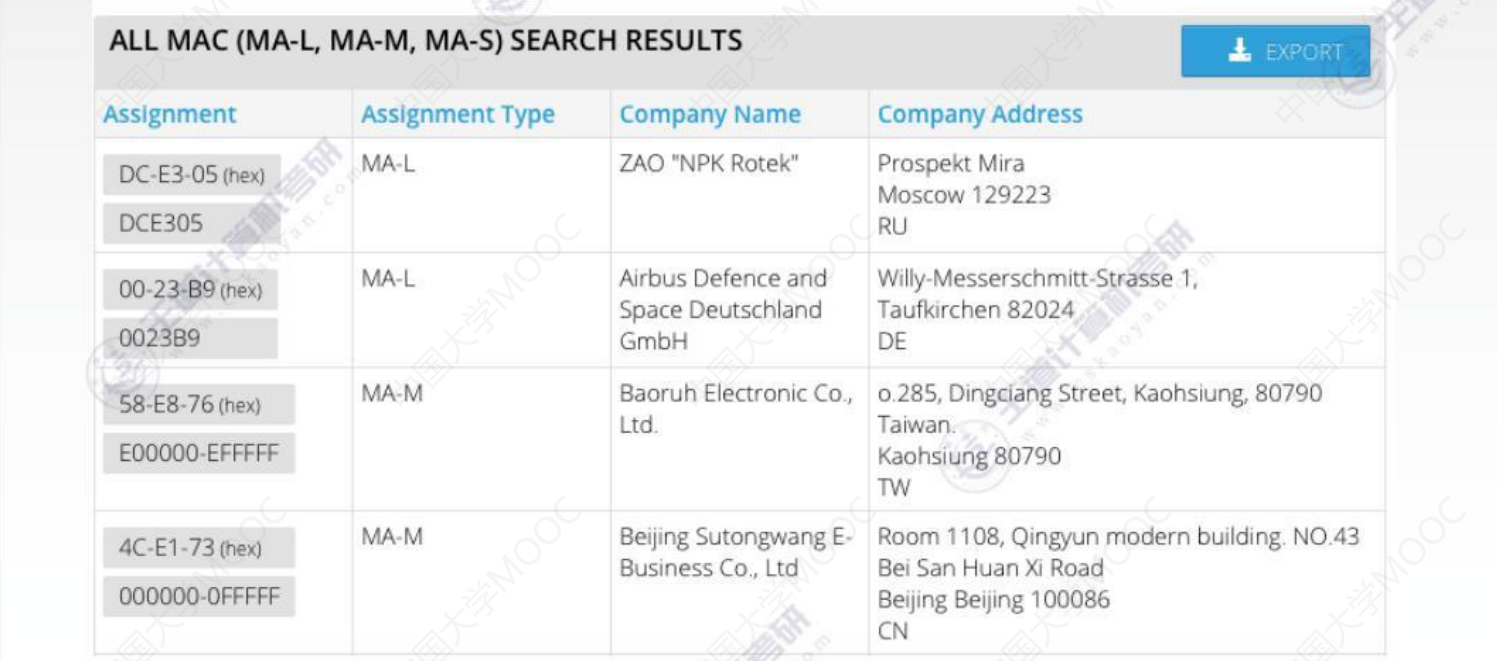This screenshot has height=661, width=1497.
Task: Select the 58-E8-76 (hex) assignment box
Action: [x=198, y=405]
